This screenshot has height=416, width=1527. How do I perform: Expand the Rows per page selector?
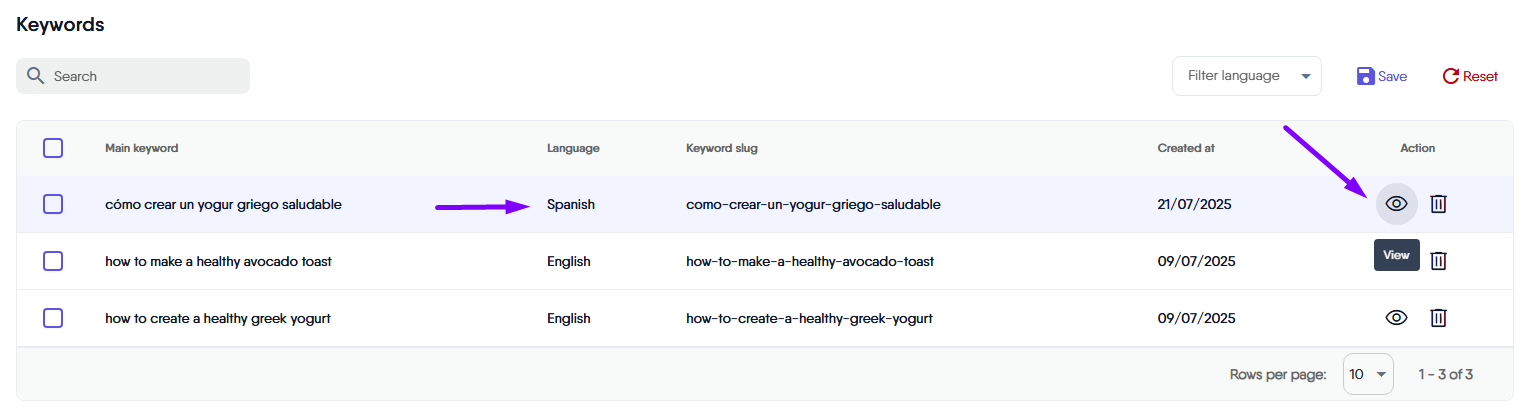click(1368, 374)
